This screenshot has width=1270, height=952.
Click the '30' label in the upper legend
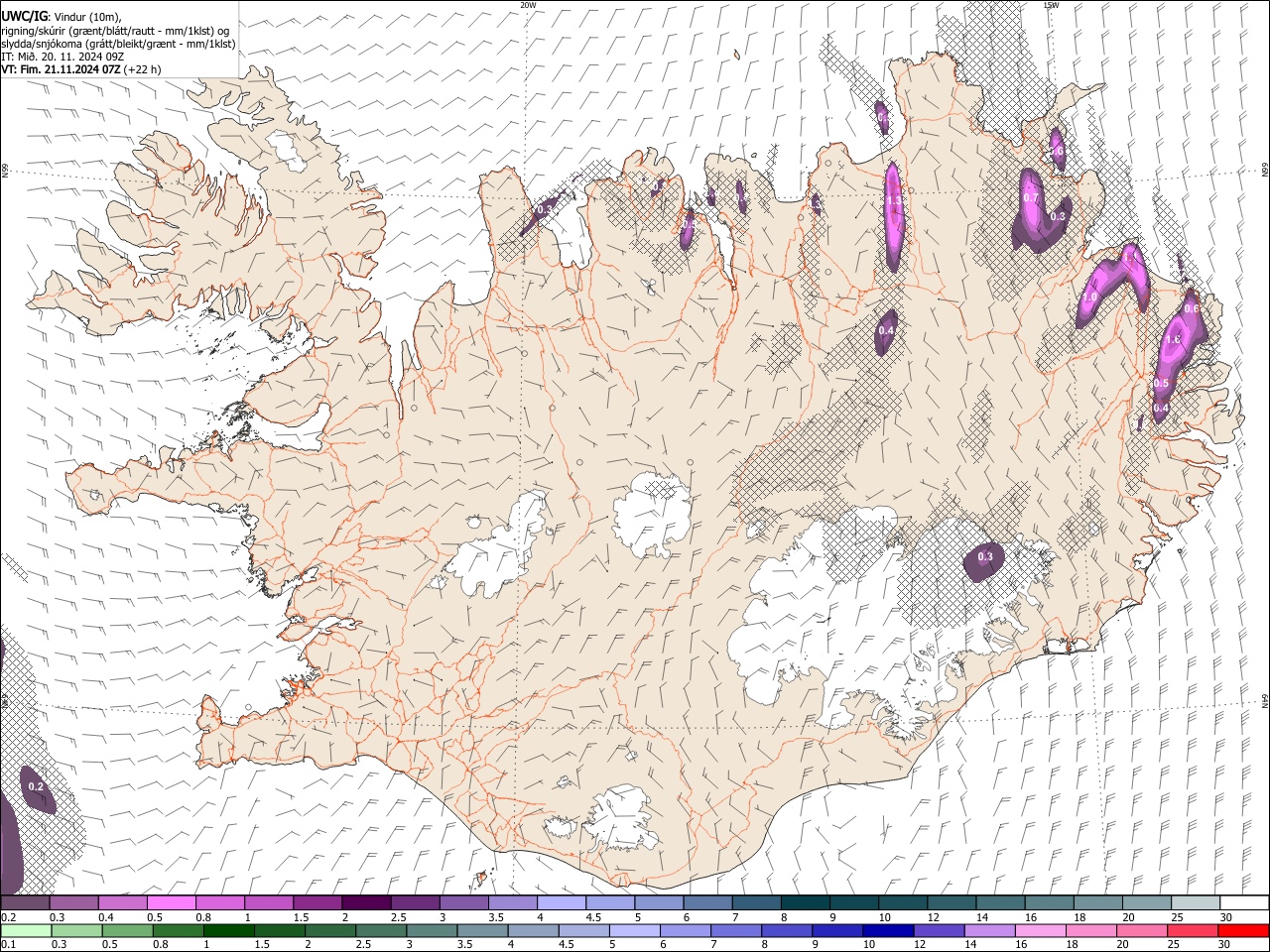(1226, 917)
